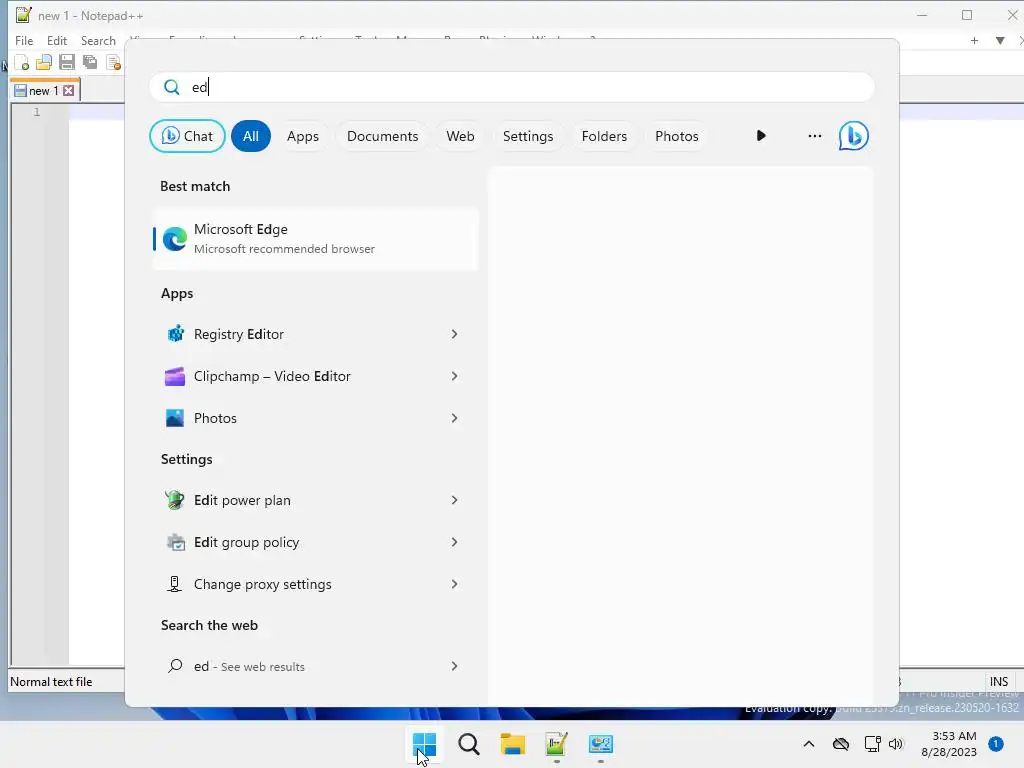Switch to the Apps search filter
Screen dimensions: 1024x768
point(303,136)
